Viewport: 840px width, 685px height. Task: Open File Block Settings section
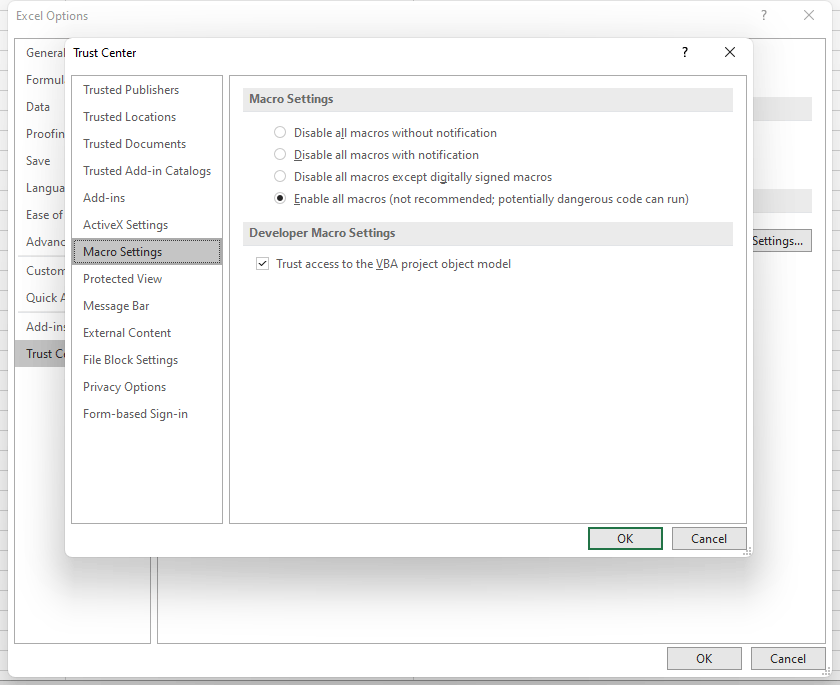147,360
